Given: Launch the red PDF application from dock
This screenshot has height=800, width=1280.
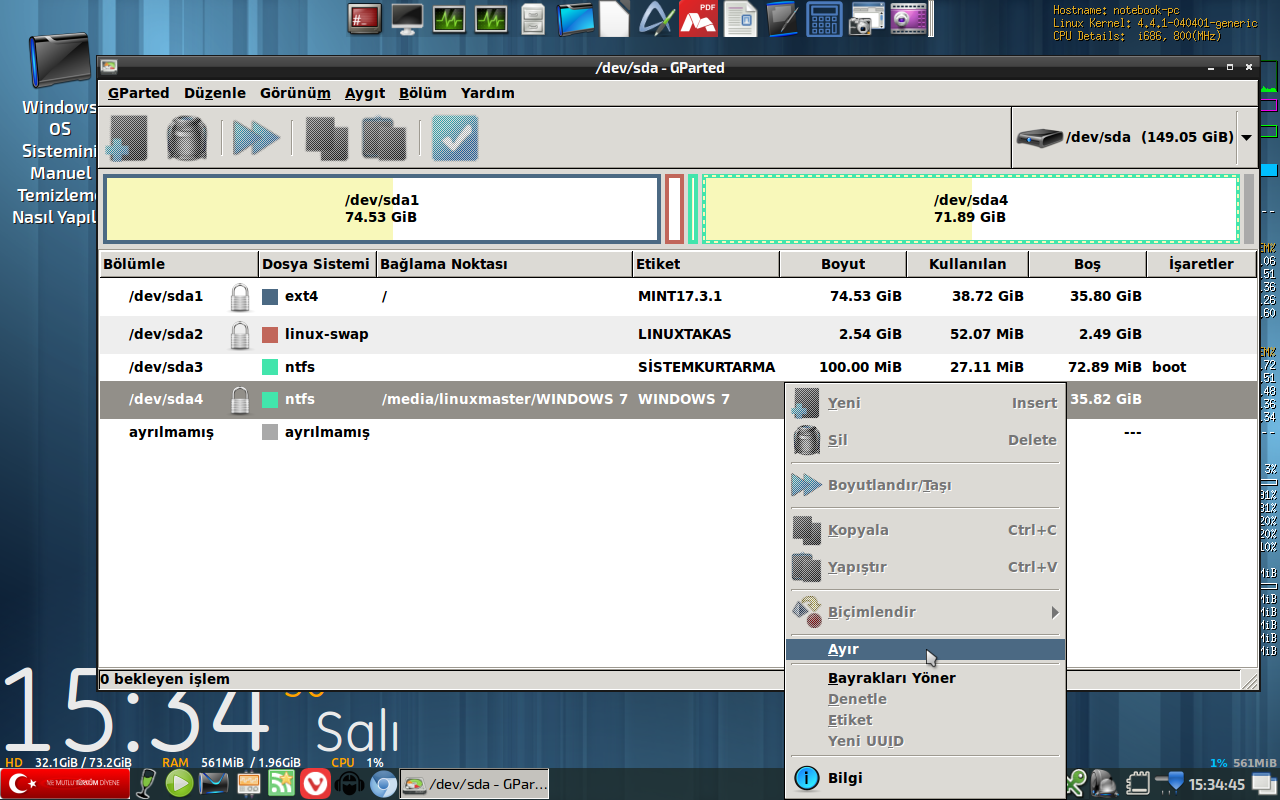Looking at the screenshot, I should (699, 18).
